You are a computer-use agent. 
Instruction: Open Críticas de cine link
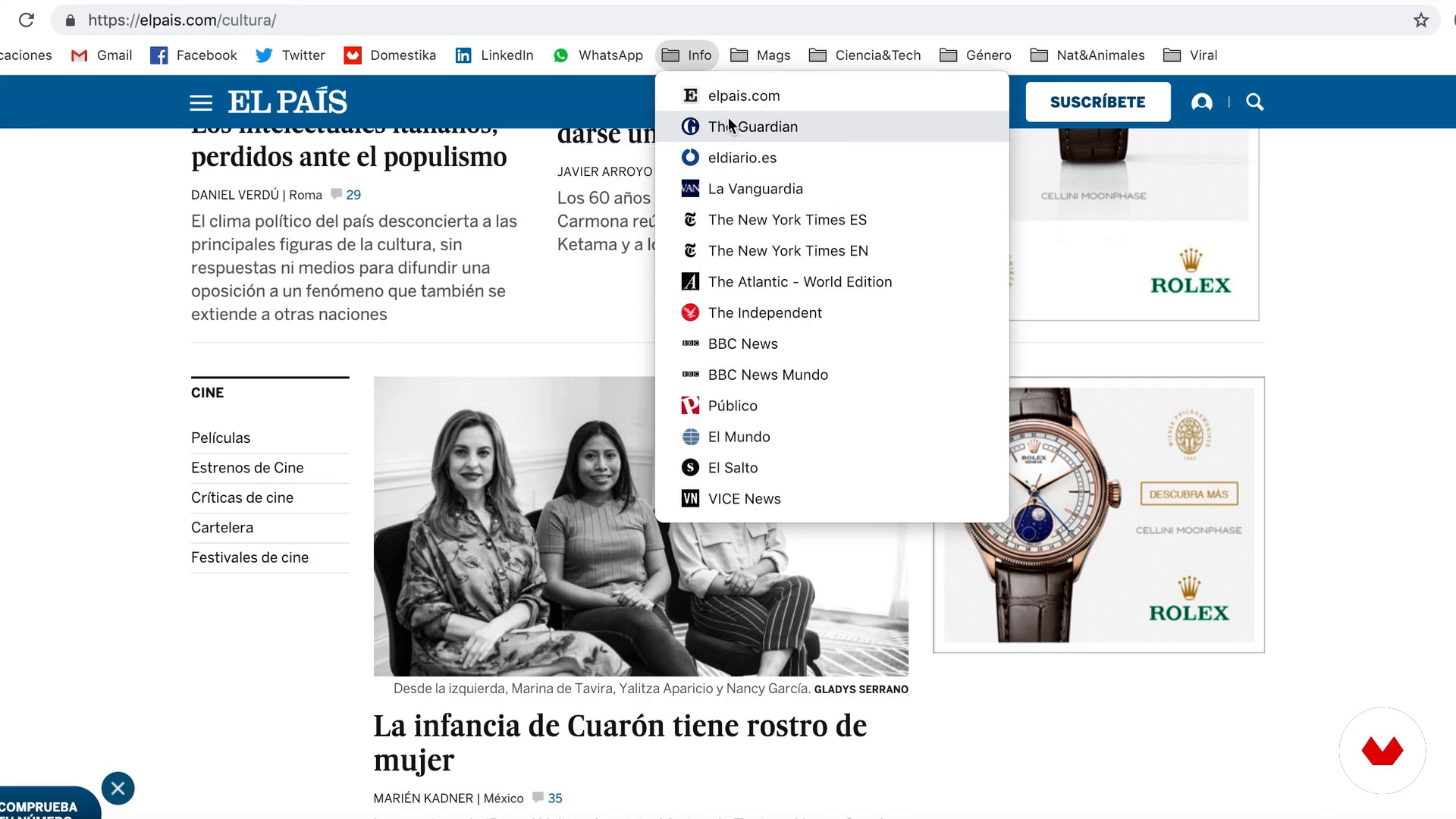pyautogui.click(x=242, y=498)
